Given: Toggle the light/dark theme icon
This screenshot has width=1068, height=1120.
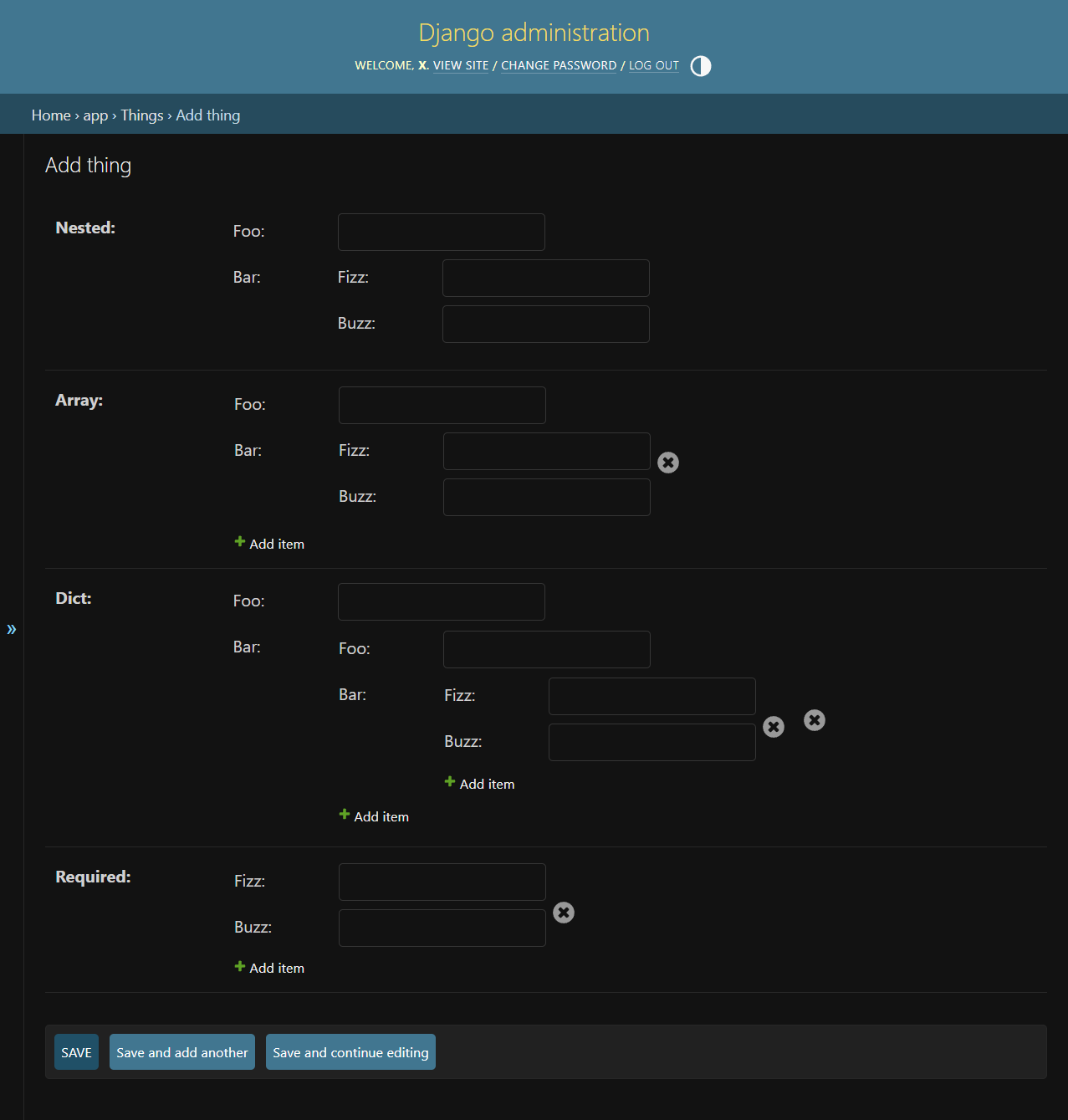Looking at the screenshot, I should pos(701,66).
